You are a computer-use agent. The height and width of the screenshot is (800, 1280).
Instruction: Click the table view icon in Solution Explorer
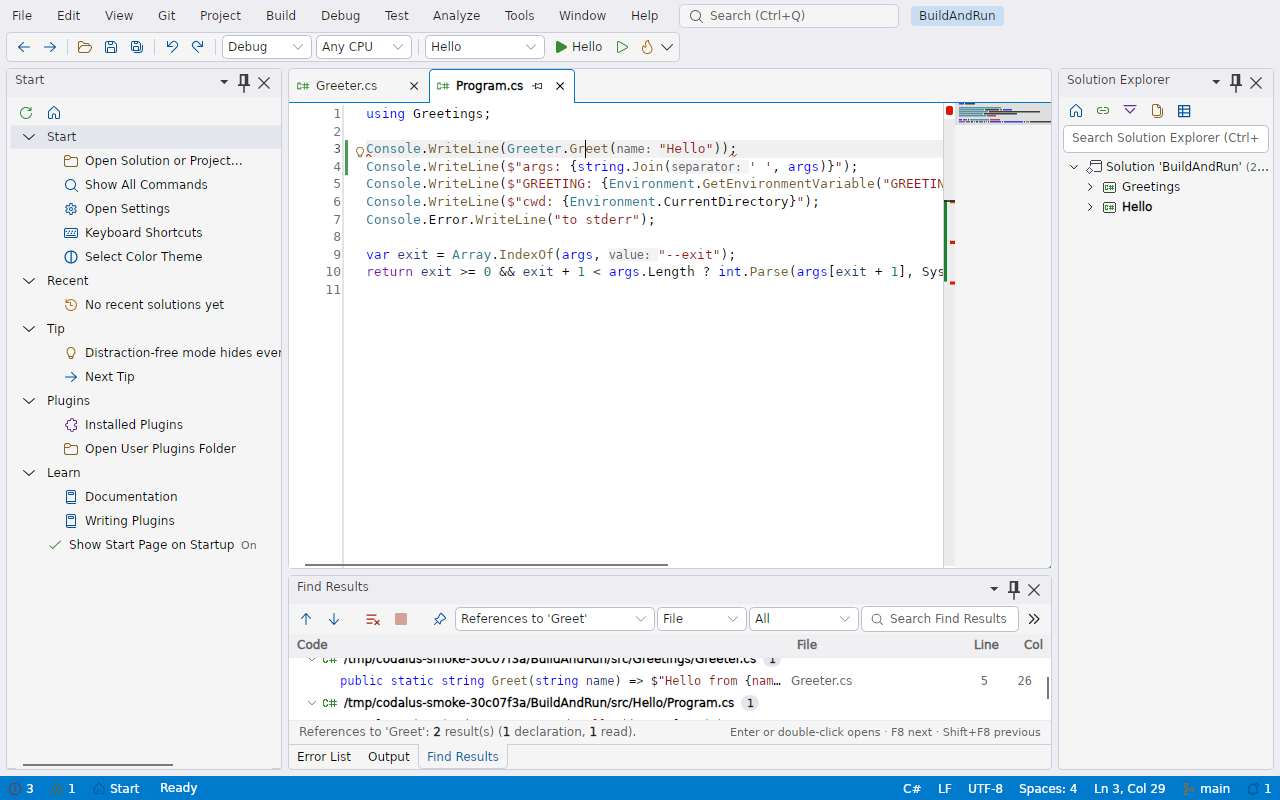pos(1184,111)
